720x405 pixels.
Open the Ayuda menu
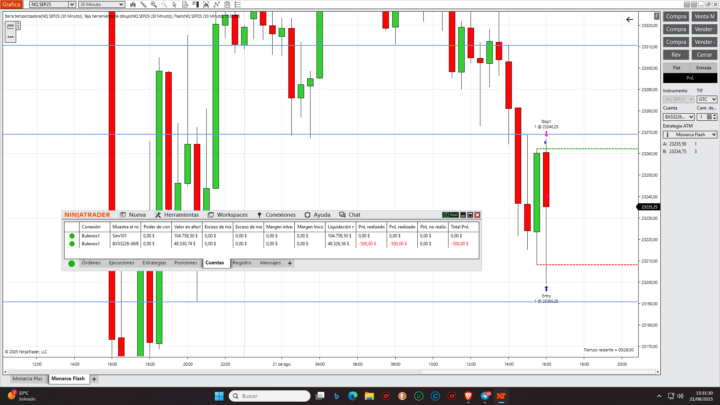(317, 215)
